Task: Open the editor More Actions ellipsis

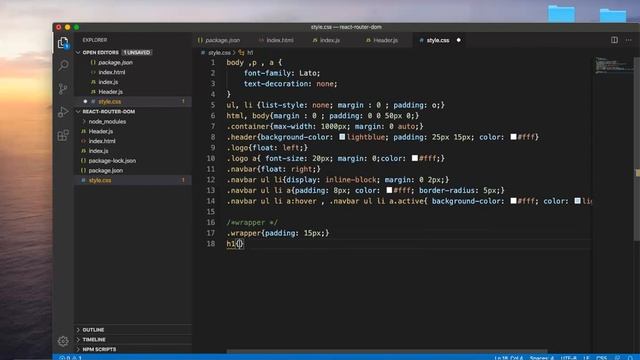Action: tap(629, 40)
